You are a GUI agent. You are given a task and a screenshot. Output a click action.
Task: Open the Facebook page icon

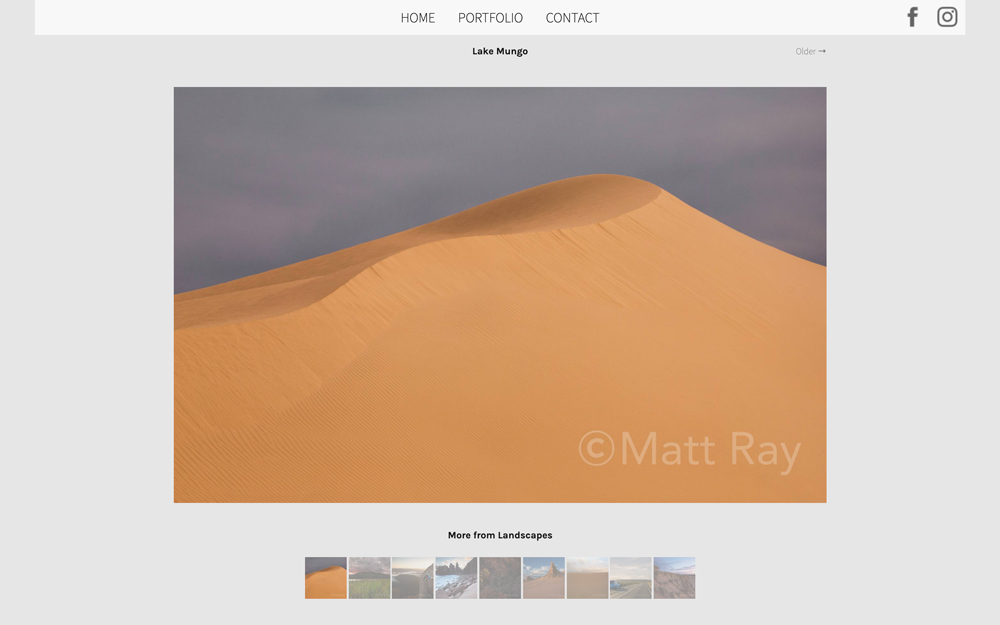[x=913, y=17]
